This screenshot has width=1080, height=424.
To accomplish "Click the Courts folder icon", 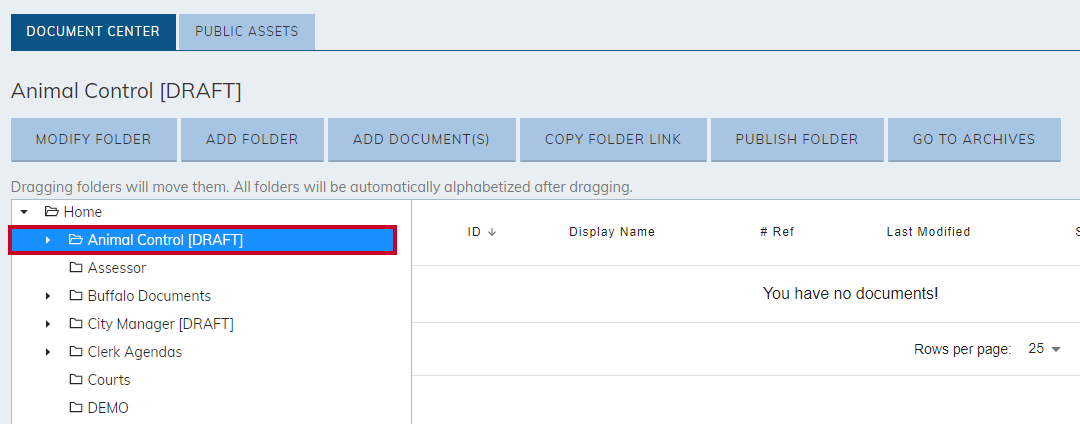I will point(76,380).
